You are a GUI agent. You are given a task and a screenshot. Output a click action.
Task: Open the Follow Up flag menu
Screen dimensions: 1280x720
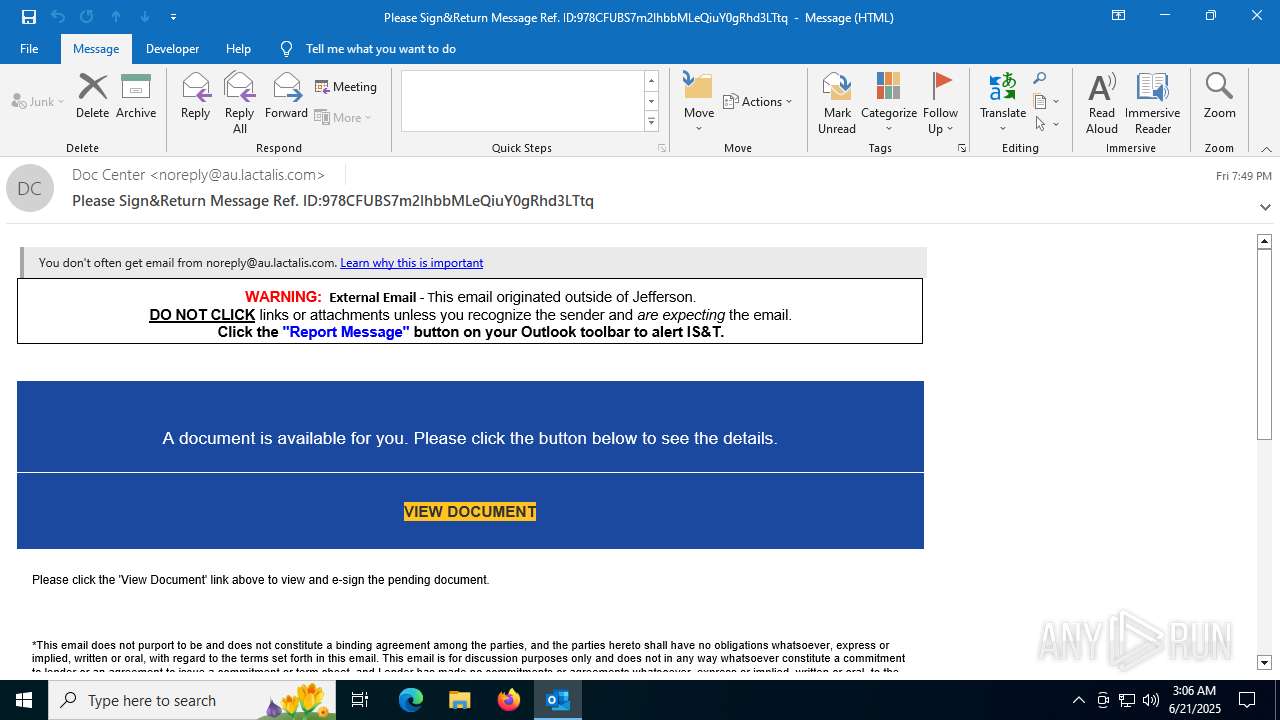pyautogui.click(x=941, y=103)
